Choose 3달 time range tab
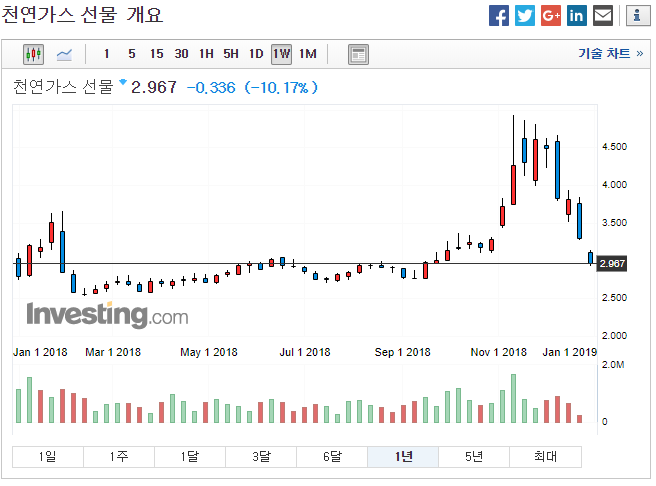The width and height of the screenshot is (656, 486). [x=261, y=456]
